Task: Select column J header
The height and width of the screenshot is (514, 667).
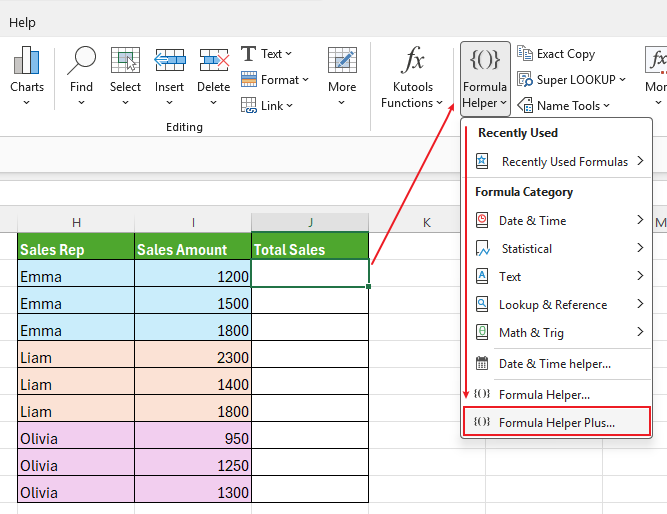Action: point(310,223)
